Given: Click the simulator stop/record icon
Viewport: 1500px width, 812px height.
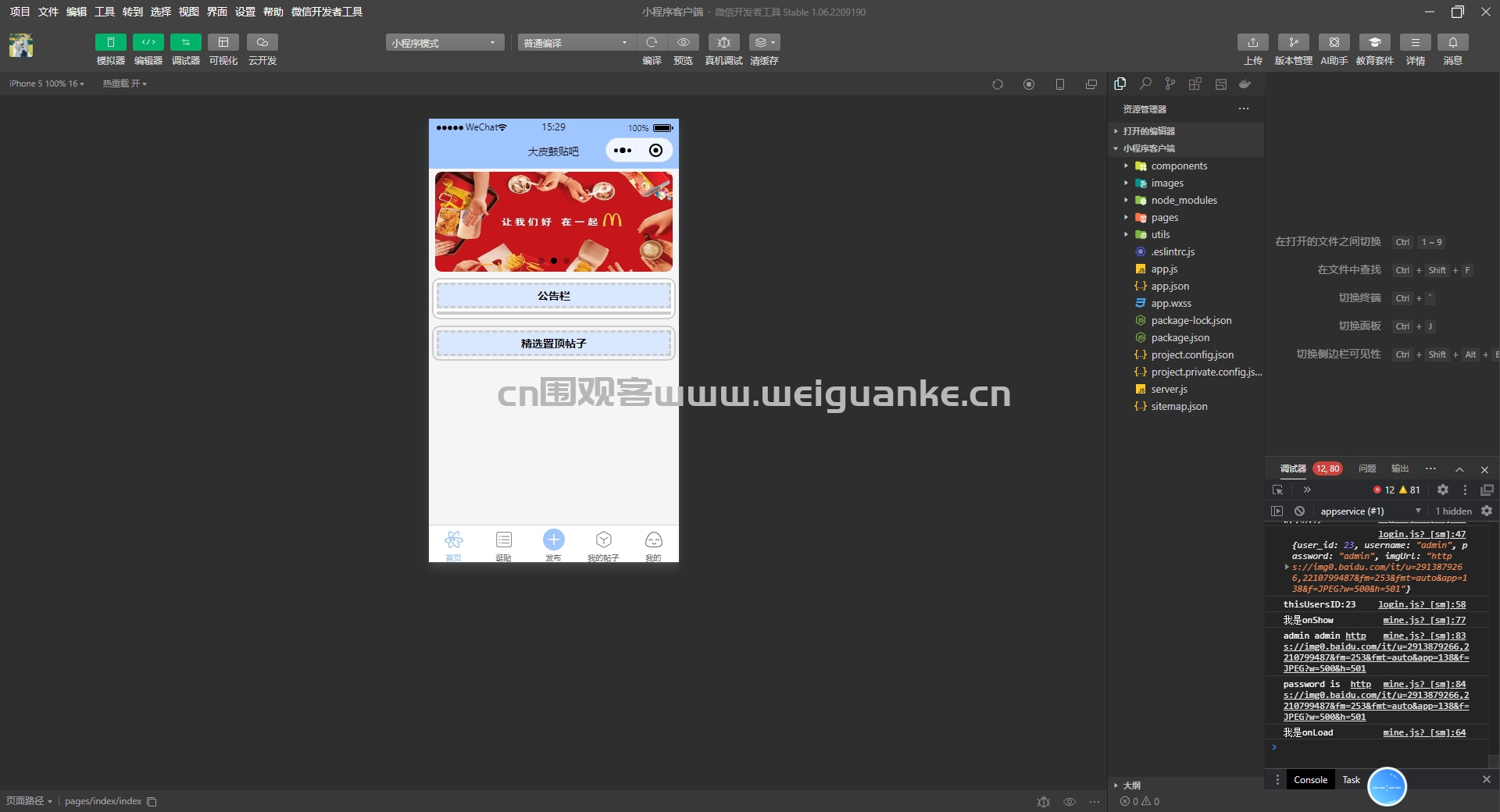Looking at the screenshot, I should [x=1029, y=84].
